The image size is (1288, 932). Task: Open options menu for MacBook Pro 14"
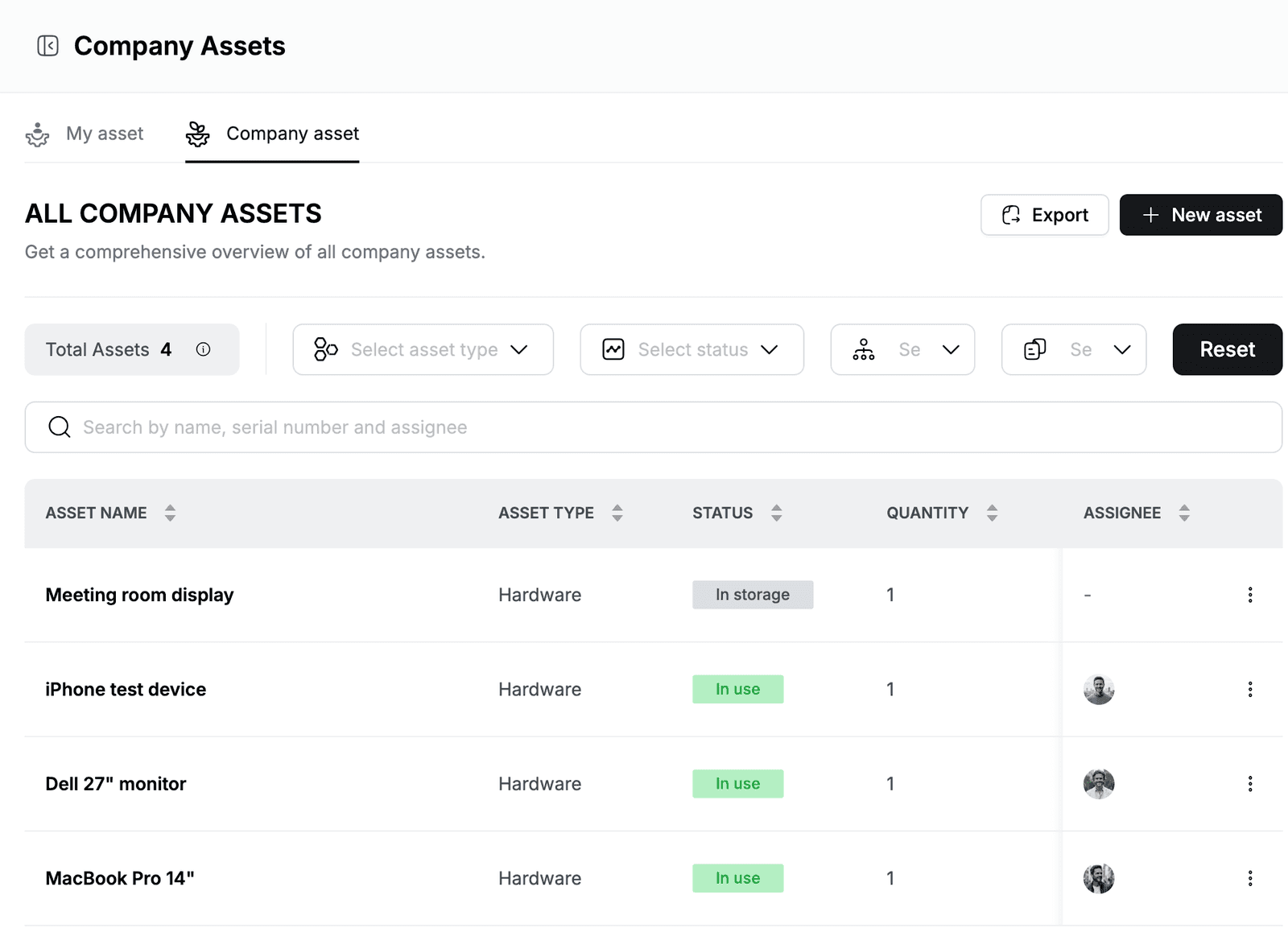1250,878
